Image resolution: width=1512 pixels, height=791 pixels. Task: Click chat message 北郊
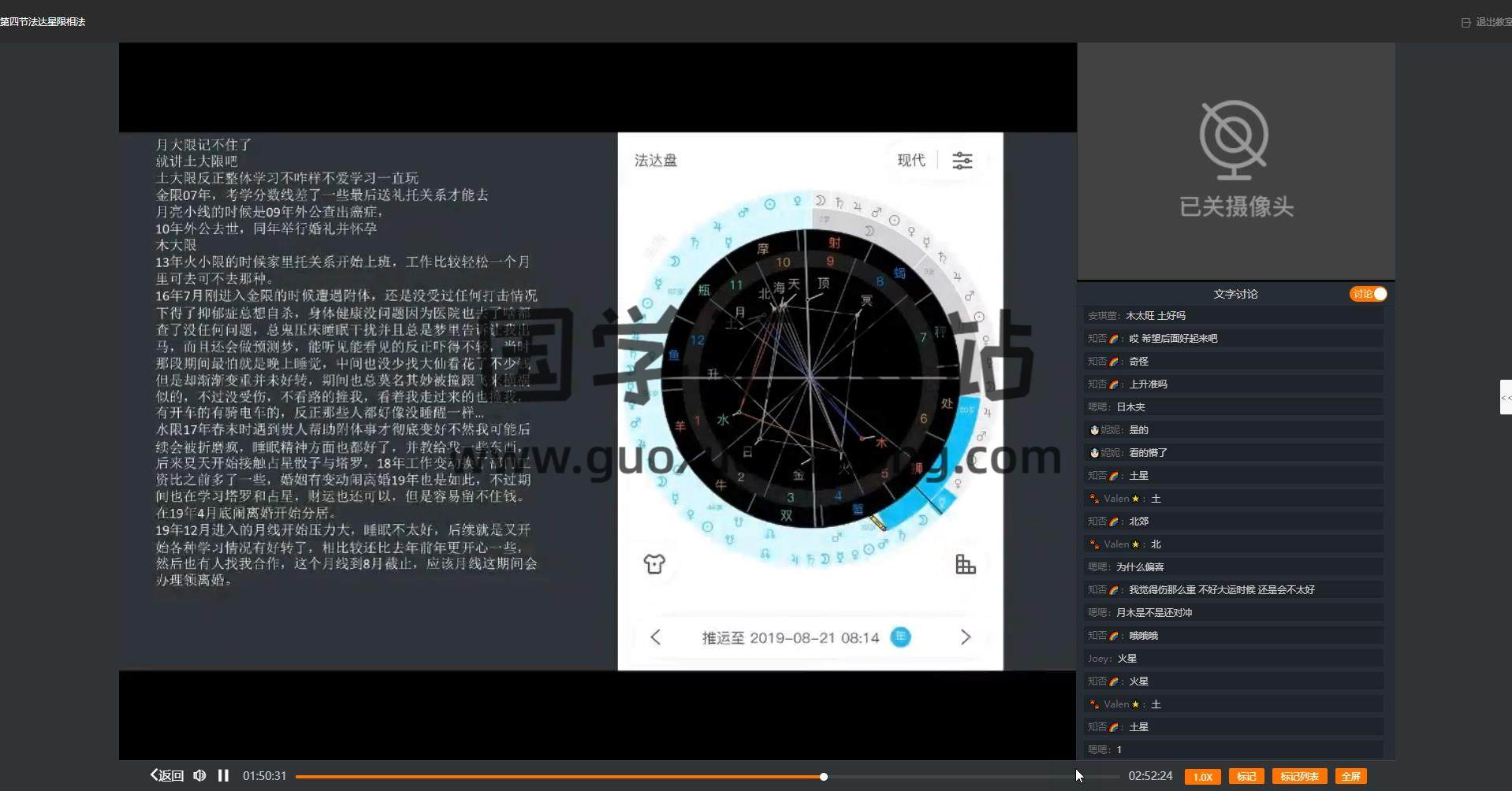coord(1139,522)
